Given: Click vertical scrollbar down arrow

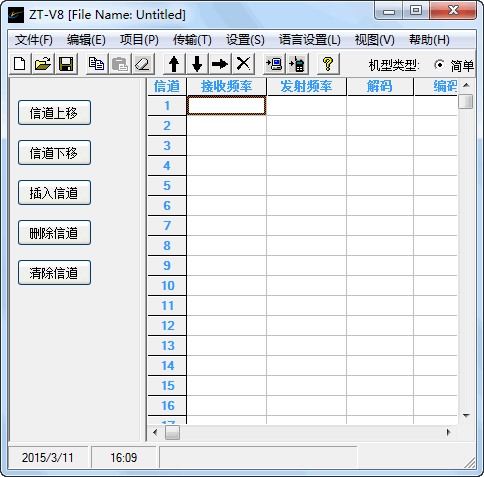Looking at the screenshot, I should pos(466,416).
